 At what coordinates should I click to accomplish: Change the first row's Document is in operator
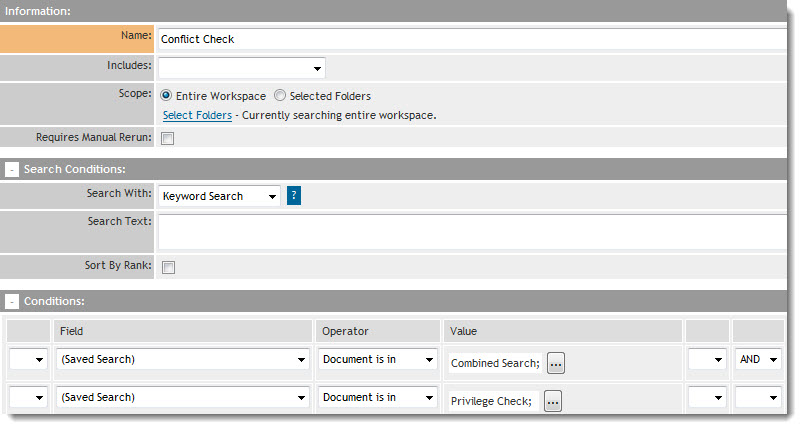(x=378, y=360)
